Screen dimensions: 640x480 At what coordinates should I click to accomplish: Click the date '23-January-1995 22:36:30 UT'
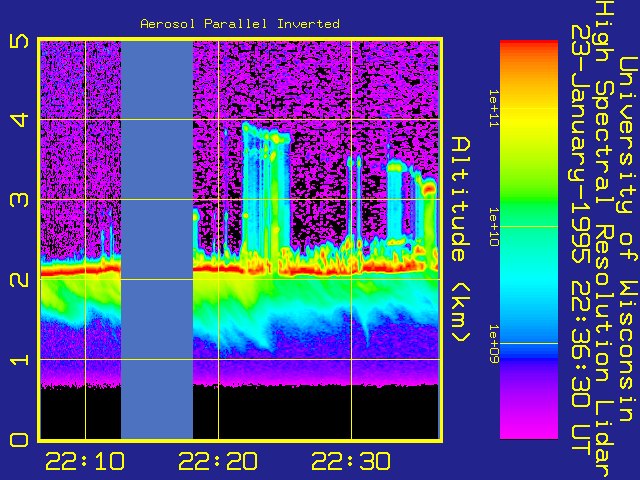[x=580, y=240]
